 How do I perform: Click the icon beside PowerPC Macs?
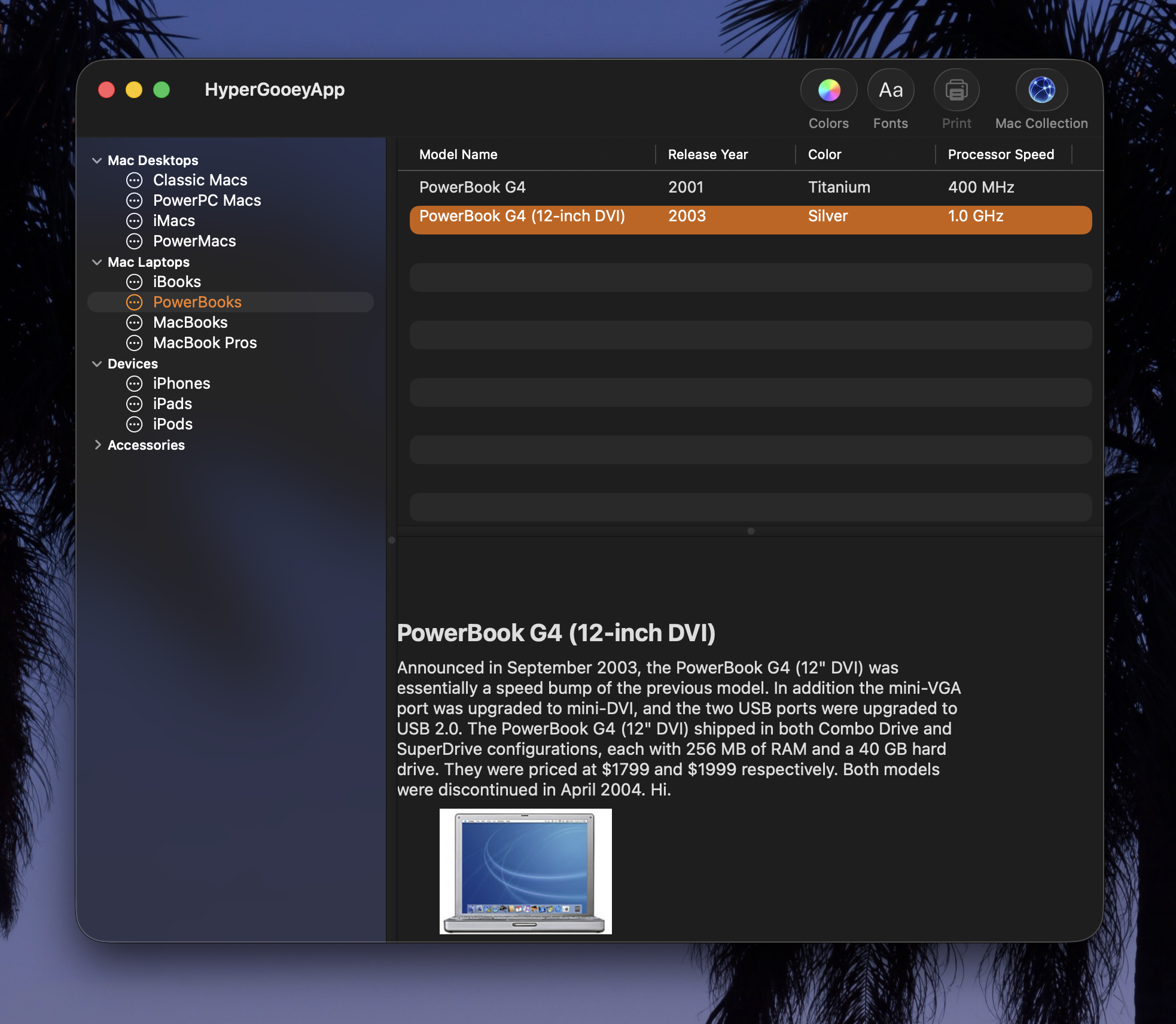point(135,200)
